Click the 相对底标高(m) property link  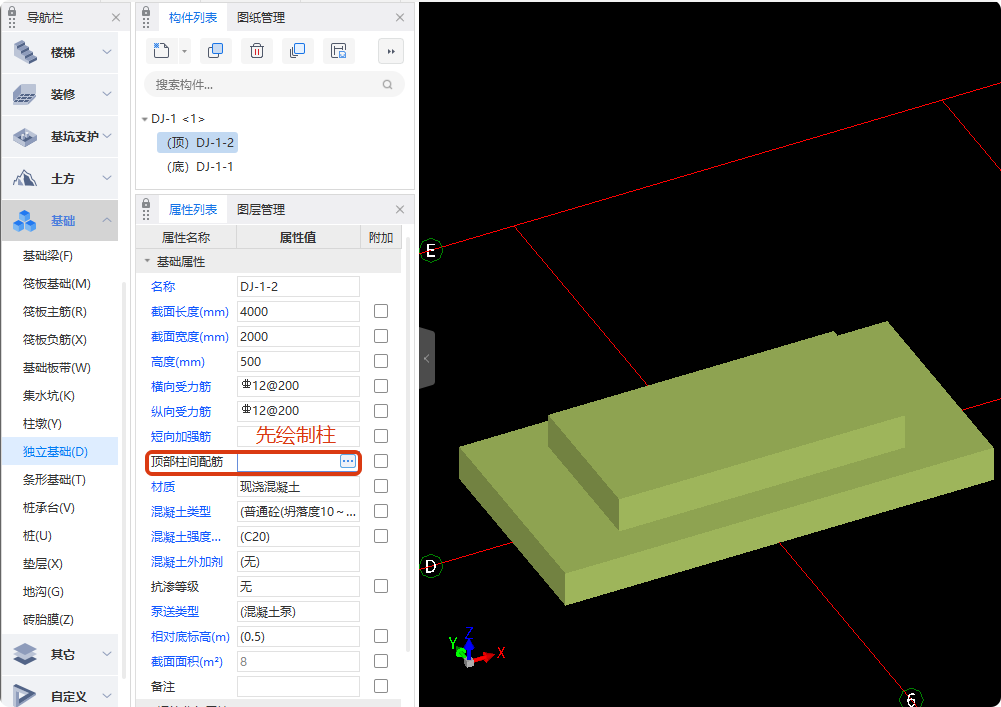click(190, 637)
